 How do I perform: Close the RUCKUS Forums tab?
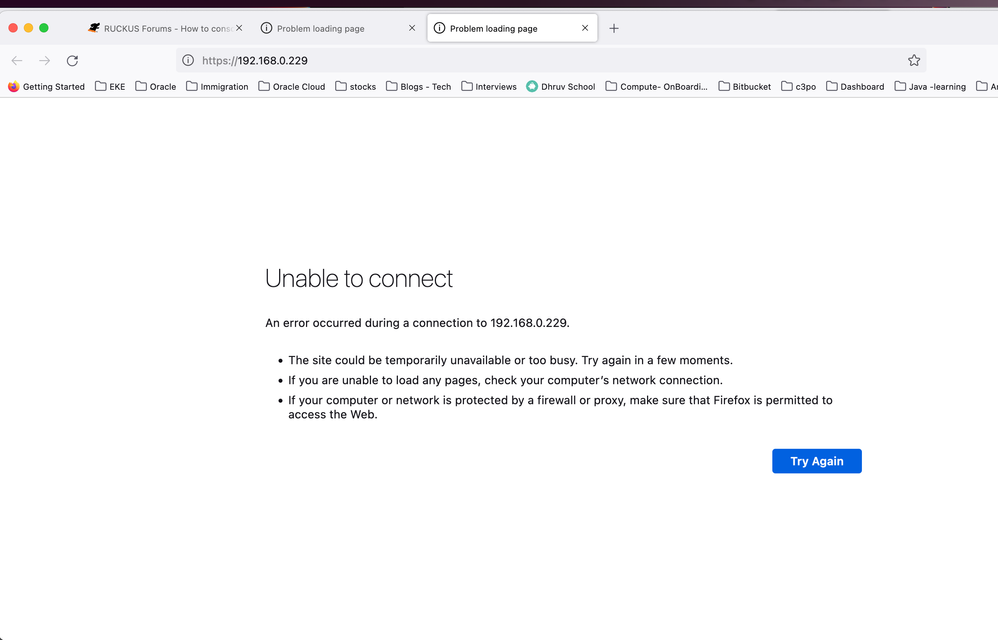[x=239, y=28]
